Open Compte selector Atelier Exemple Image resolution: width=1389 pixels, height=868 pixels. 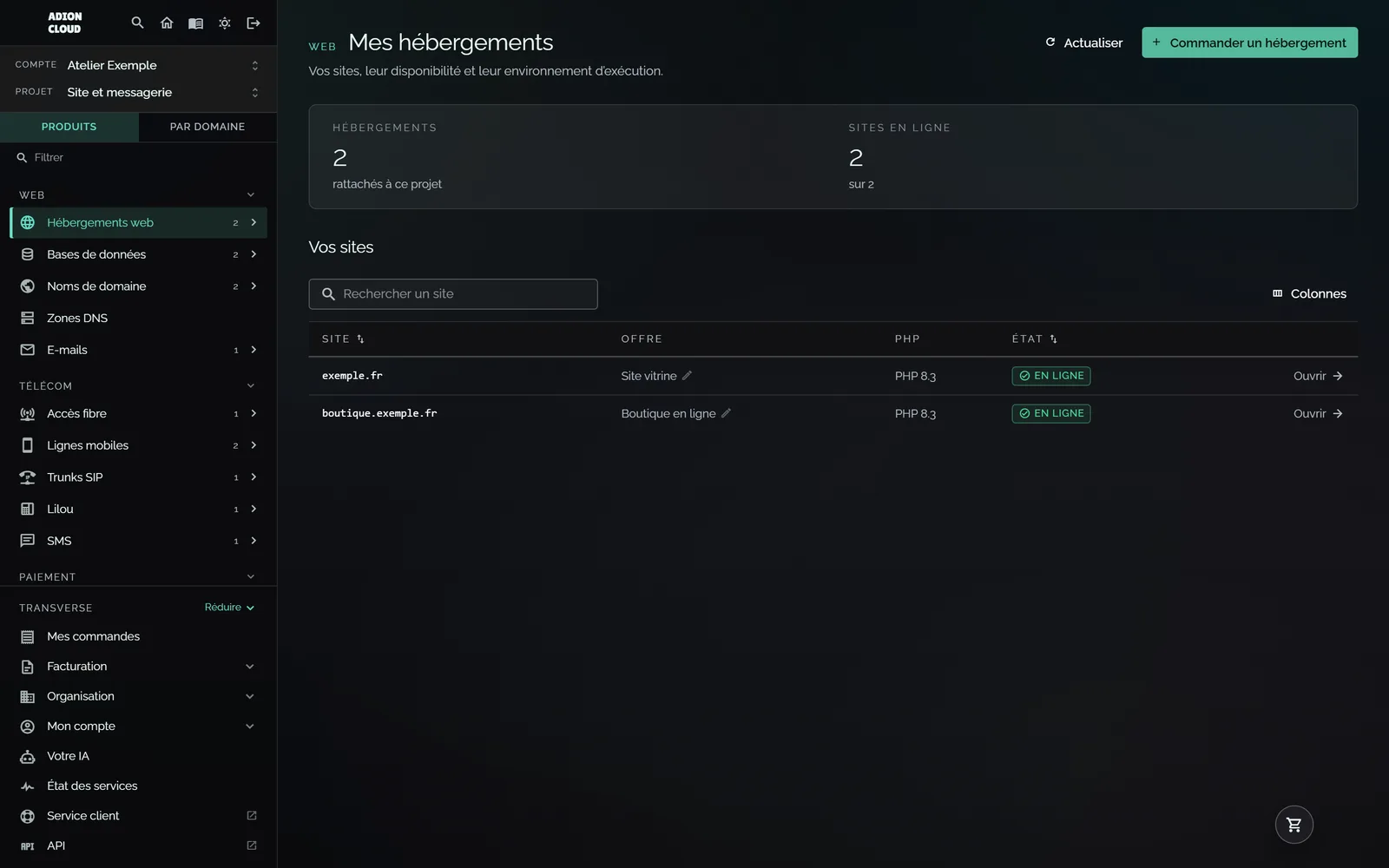point(139,65)
